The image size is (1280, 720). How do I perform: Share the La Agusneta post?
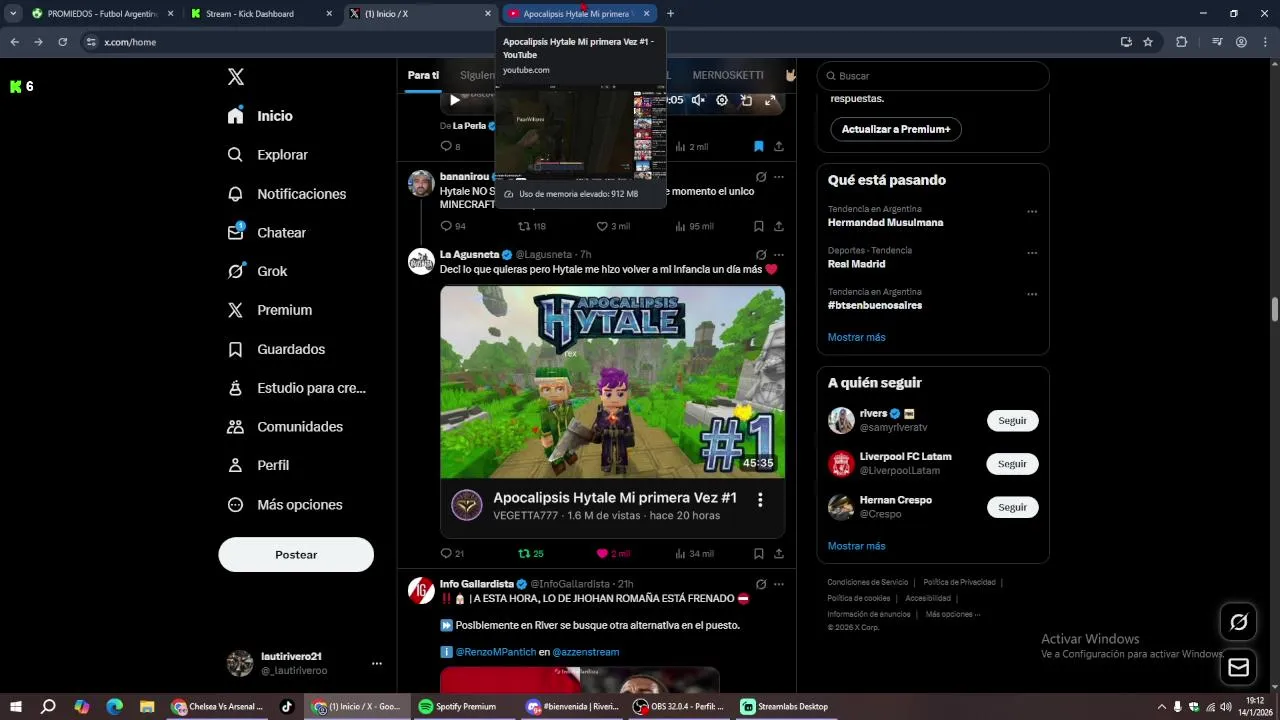coord(778,553)
